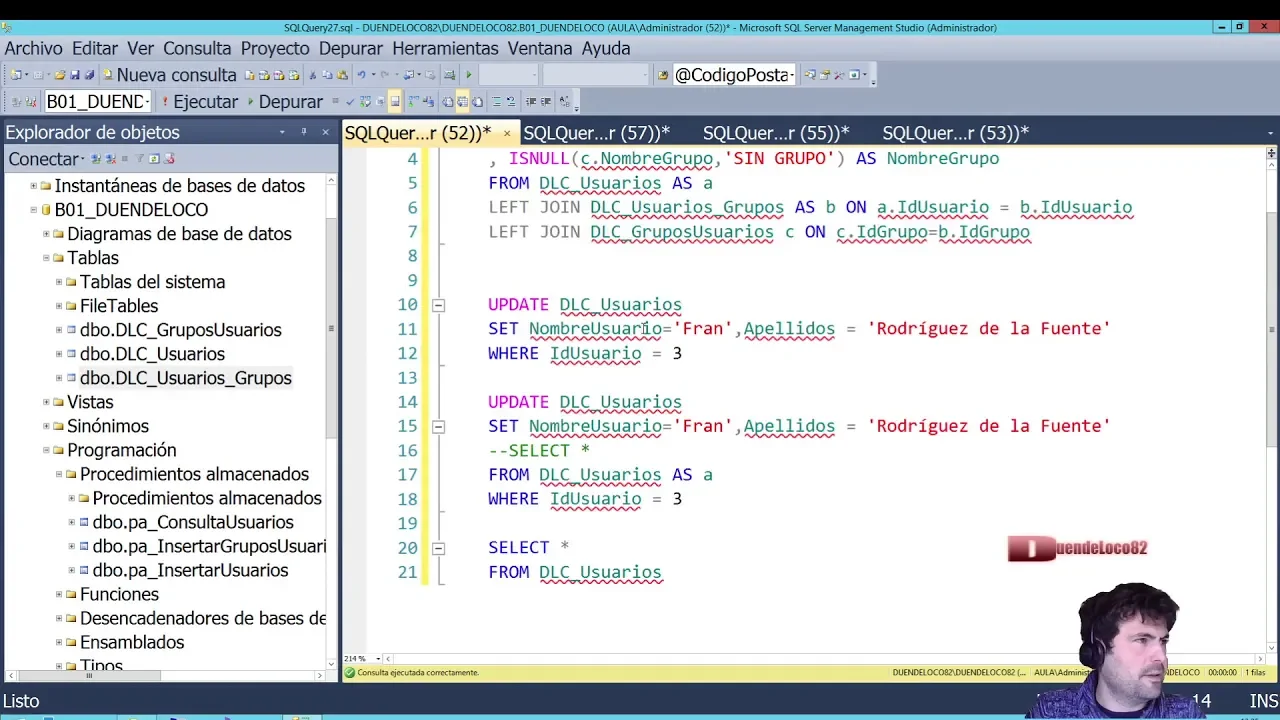Select dbo.pa_ConsultaUsuarios stored procedure
The width and height of the screenshot is (1280, 720).
(x=193, y=522)
